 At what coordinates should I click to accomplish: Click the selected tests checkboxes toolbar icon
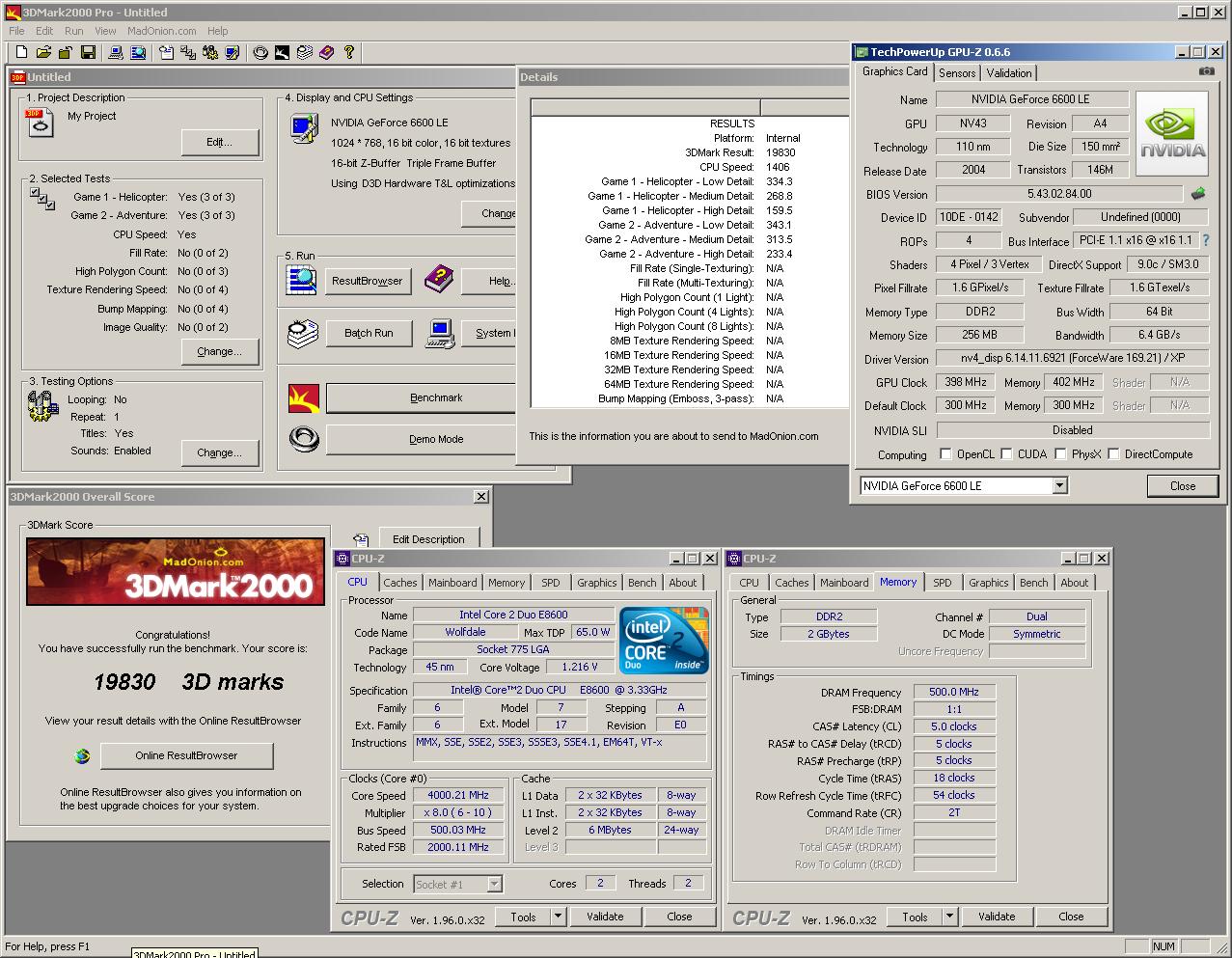pyautogui.click(x=188, y=53)
